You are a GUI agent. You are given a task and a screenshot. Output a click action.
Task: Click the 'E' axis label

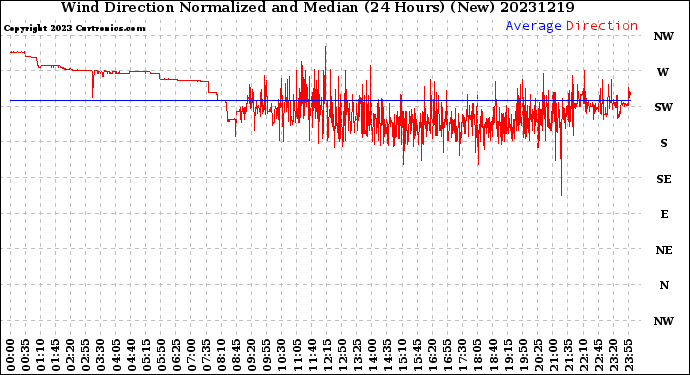click(664, 214)
